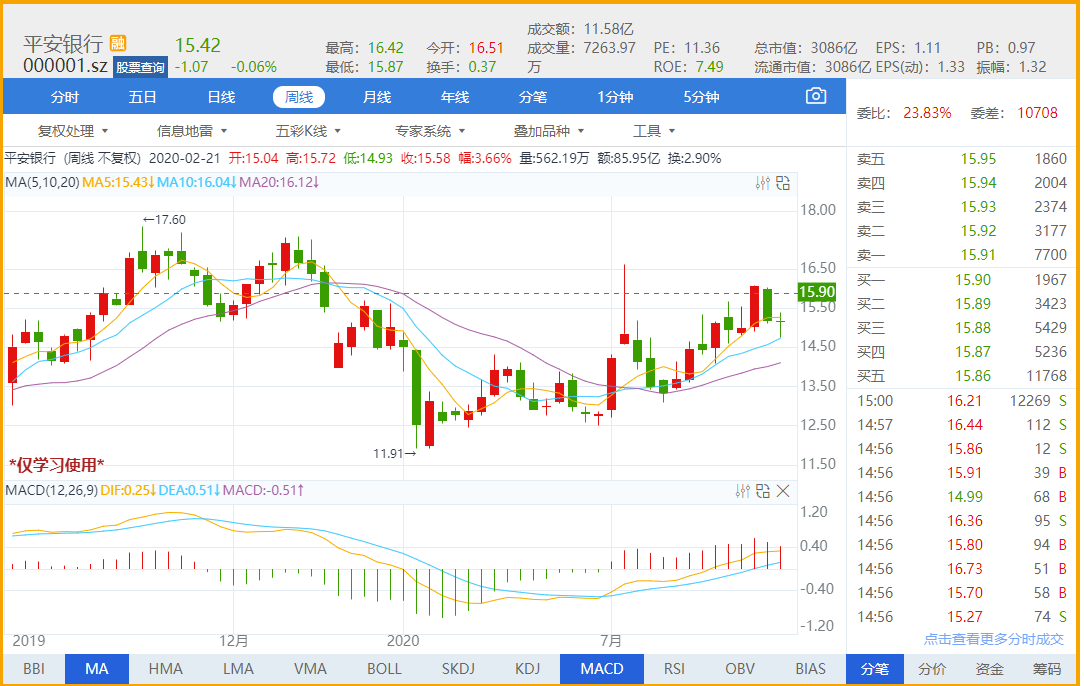Toggle the BOLL indicator
The image size is (1084, 686).
[384, 669]
